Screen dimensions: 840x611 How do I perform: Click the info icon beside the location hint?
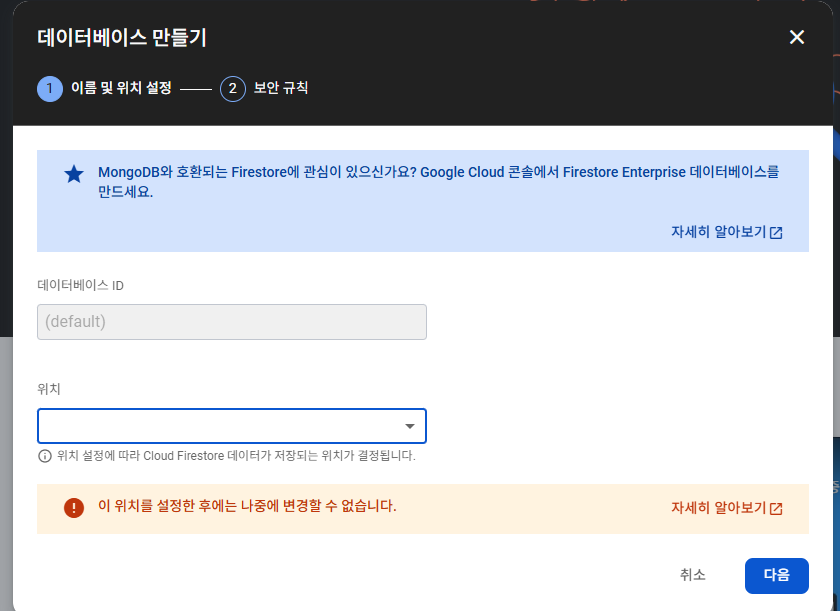(x=44, y=456)
